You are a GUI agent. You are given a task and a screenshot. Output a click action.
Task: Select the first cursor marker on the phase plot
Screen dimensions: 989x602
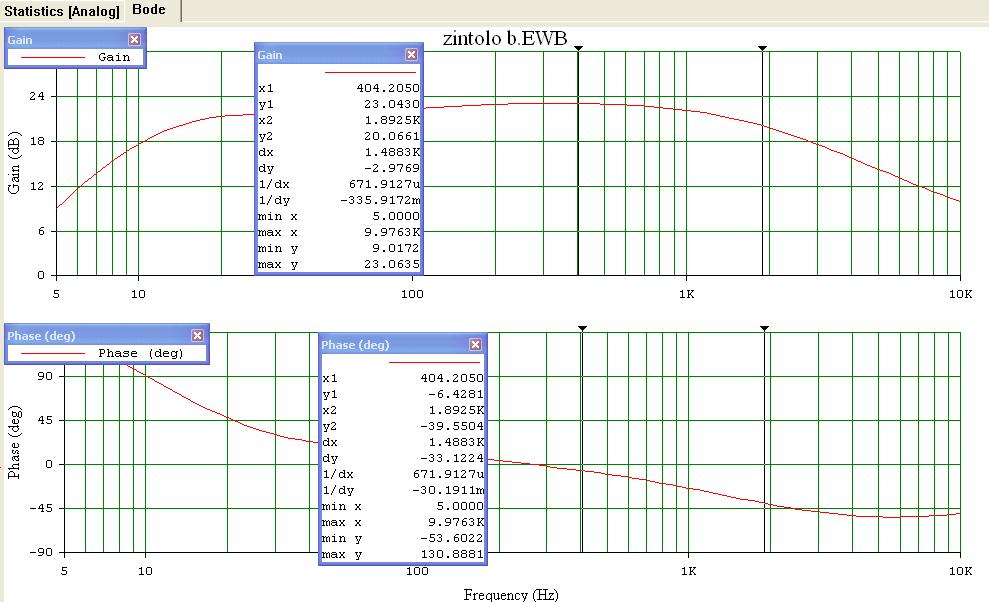coord(582,328)
